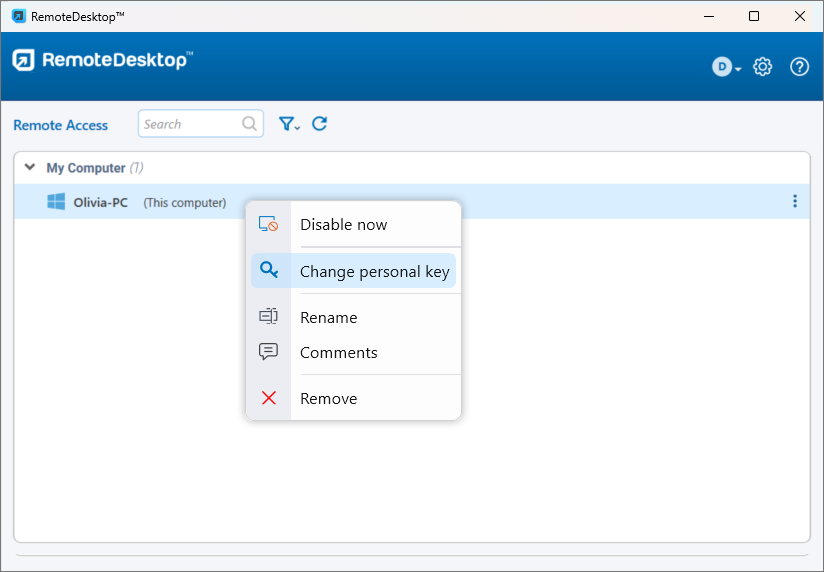Collapse the My Computer group
This screenshot has height=572, width=824.
tap(30, 168)
